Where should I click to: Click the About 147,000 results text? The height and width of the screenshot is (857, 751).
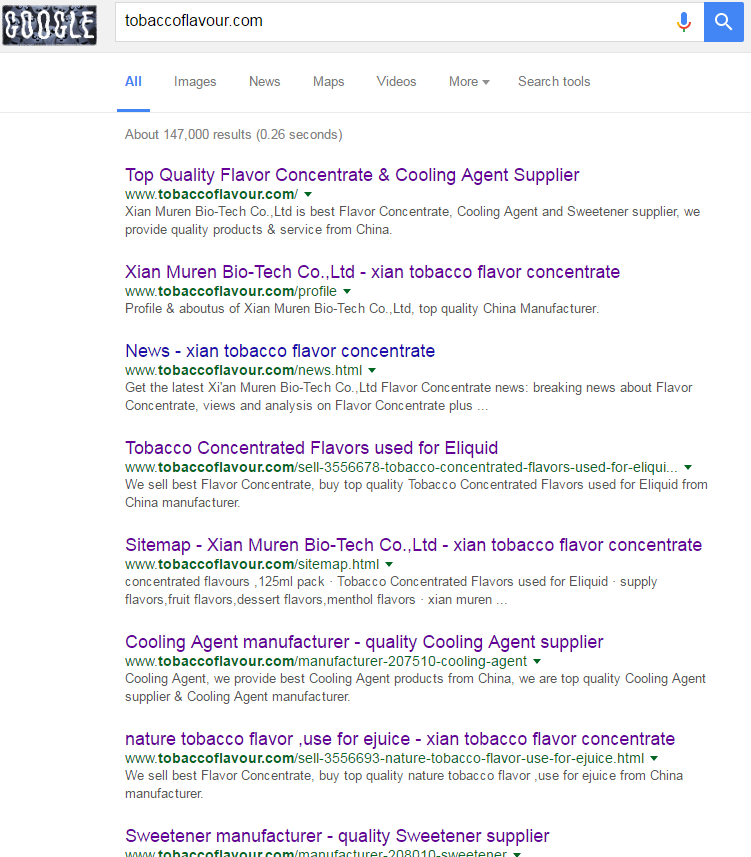pos(233,134)
